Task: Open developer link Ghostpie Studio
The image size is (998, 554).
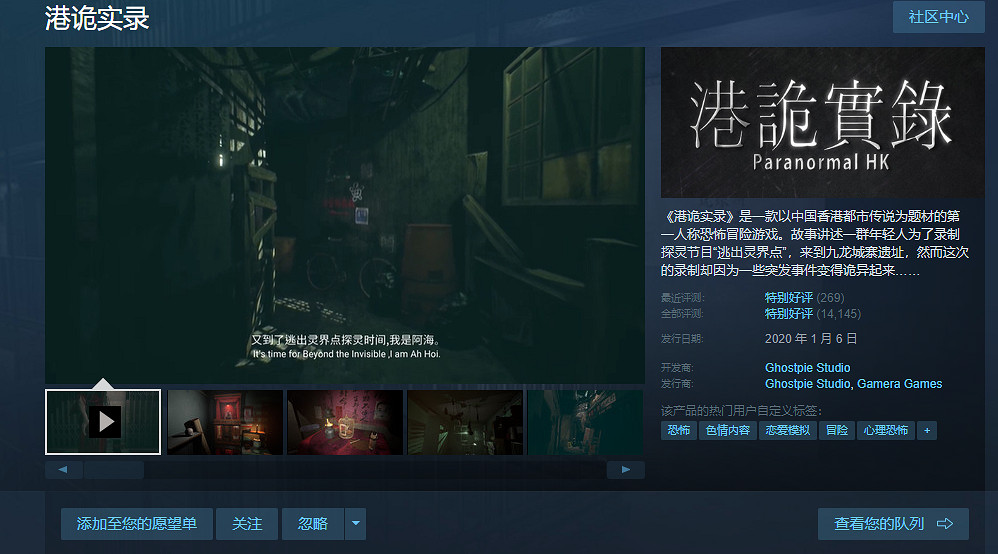Action: (807, 368)
